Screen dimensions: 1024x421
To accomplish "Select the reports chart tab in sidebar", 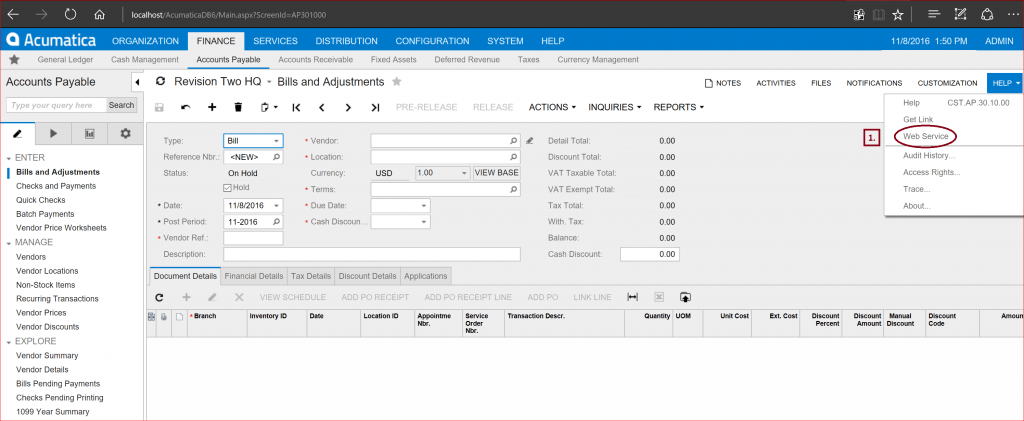I will pyautogui.click(x=89, y=133).
